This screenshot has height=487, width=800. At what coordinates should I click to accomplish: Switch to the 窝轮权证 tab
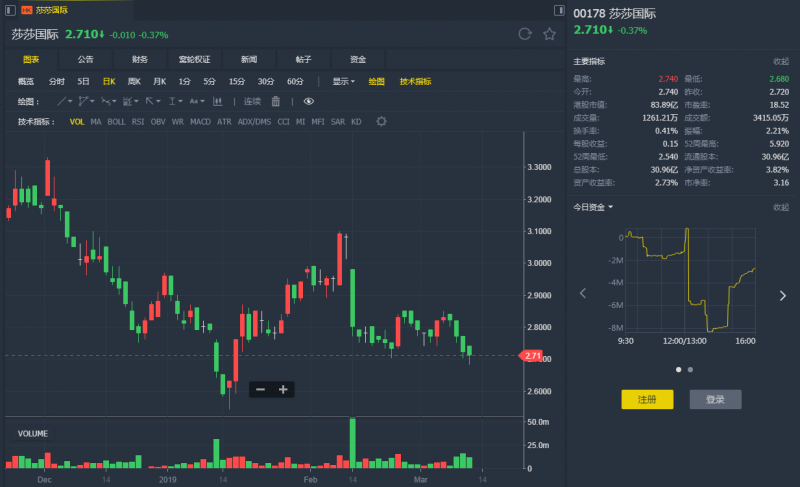194,60
